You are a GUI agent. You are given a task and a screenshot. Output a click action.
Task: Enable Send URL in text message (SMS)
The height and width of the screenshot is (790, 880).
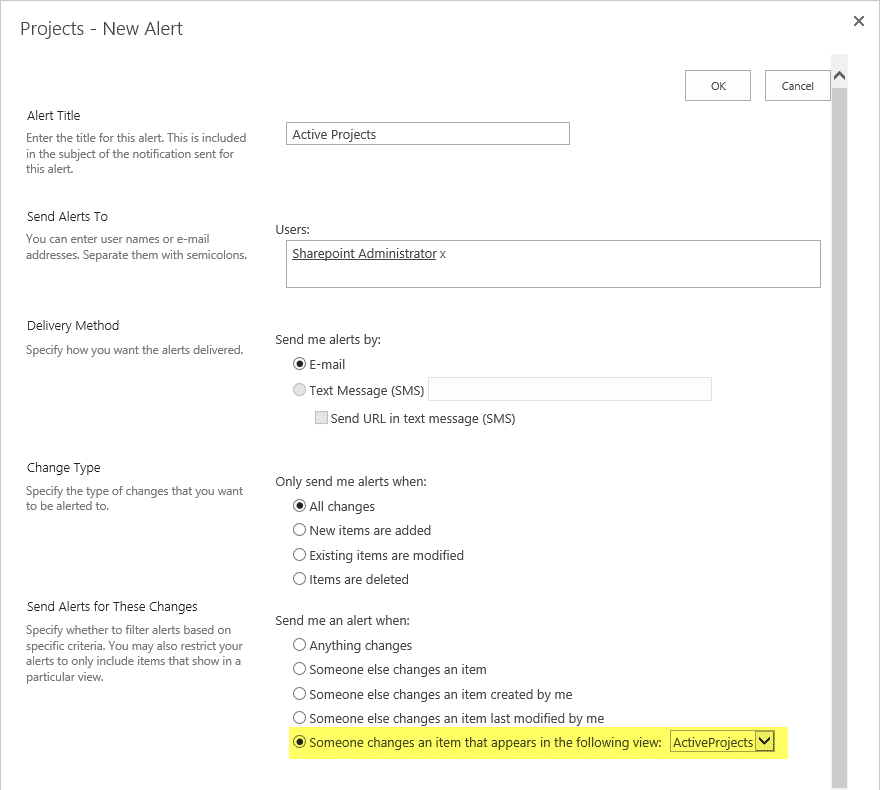[x=321, y=418]
